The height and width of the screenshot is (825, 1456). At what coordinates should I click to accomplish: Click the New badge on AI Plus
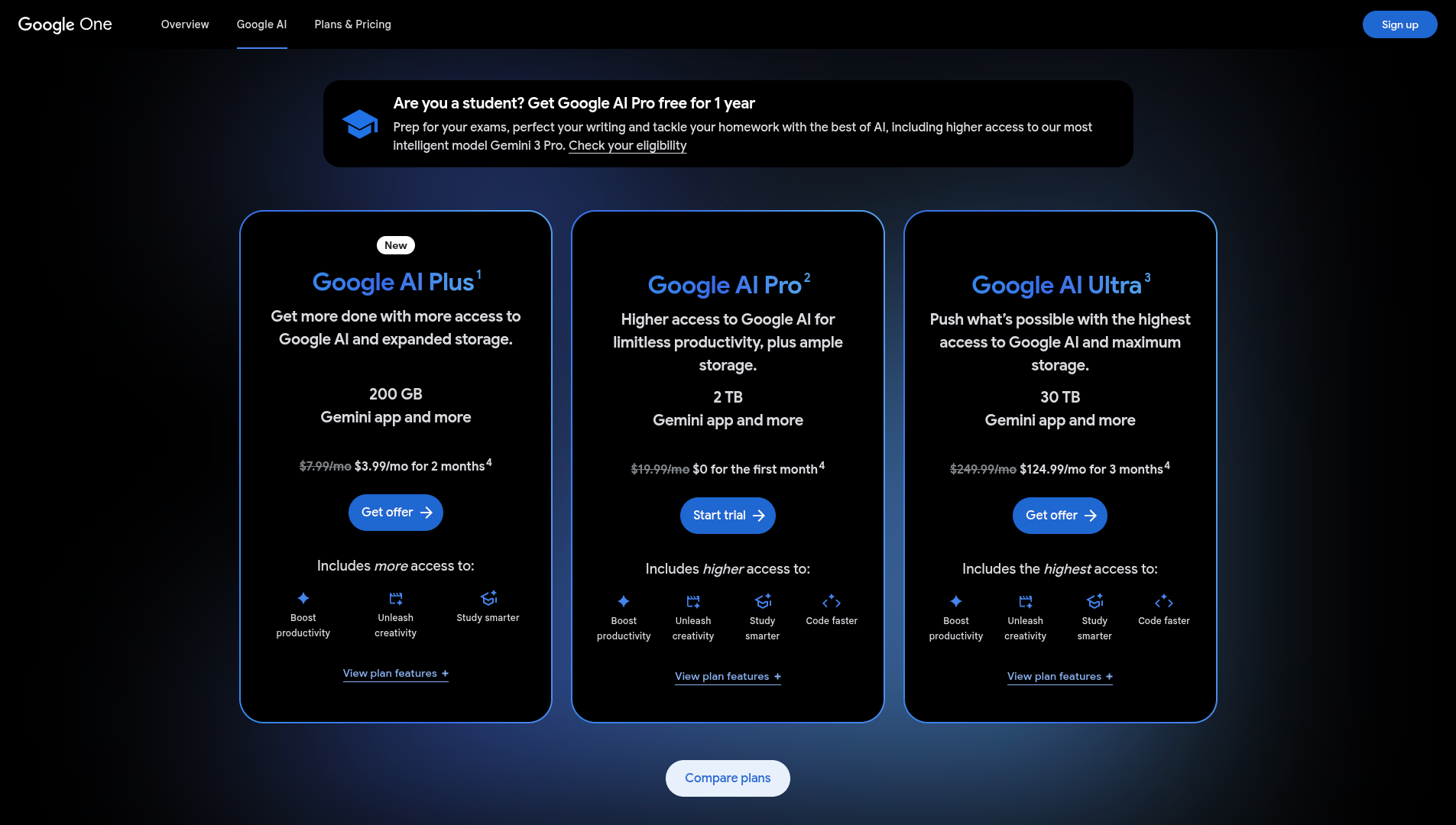pyautogui.click(x=396, y=245)
